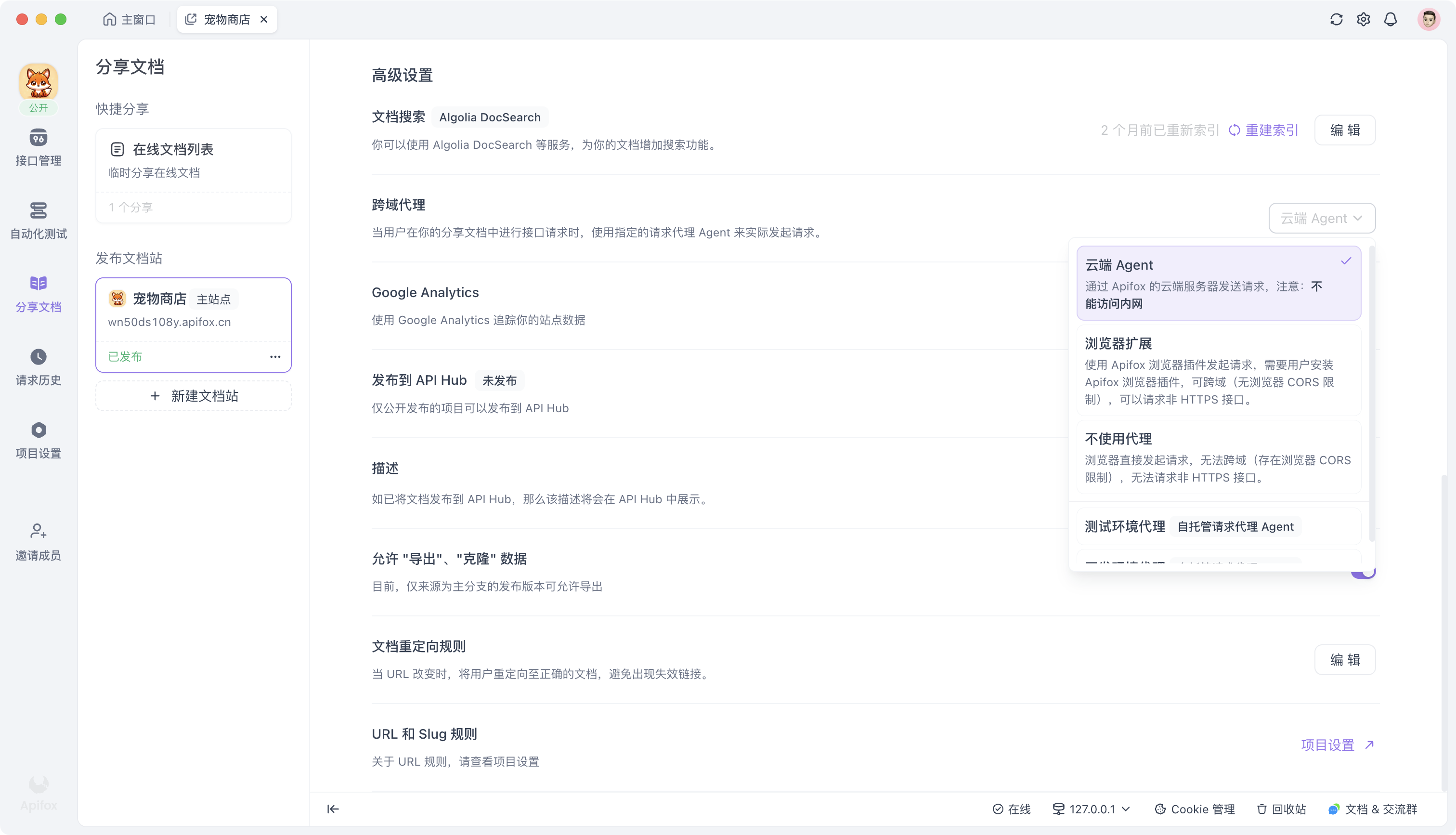The image size is (1456, 835).
Task: Open the 云端 Agent dropdown
Action: click(x=1321, y=218)
